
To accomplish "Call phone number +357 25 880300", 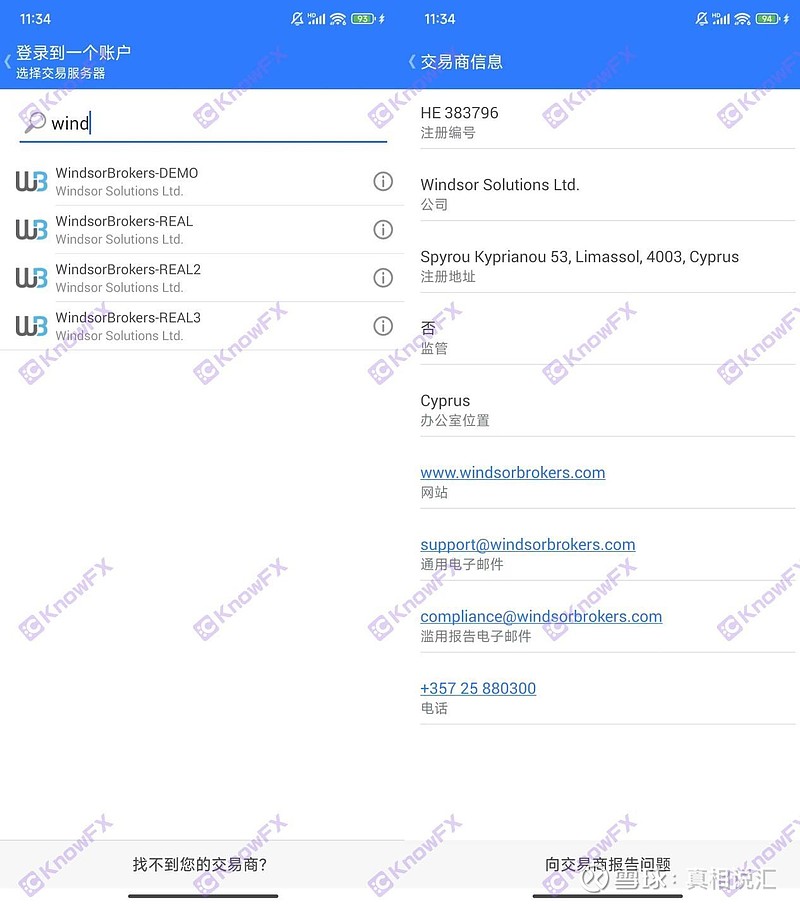I will point(478,688).
